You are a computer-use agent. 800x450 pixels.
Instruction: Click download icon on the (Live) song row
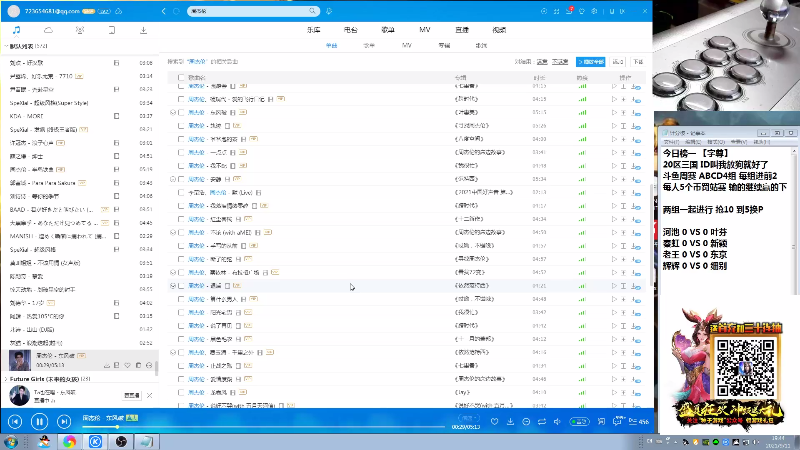click(x=636, y=192)
